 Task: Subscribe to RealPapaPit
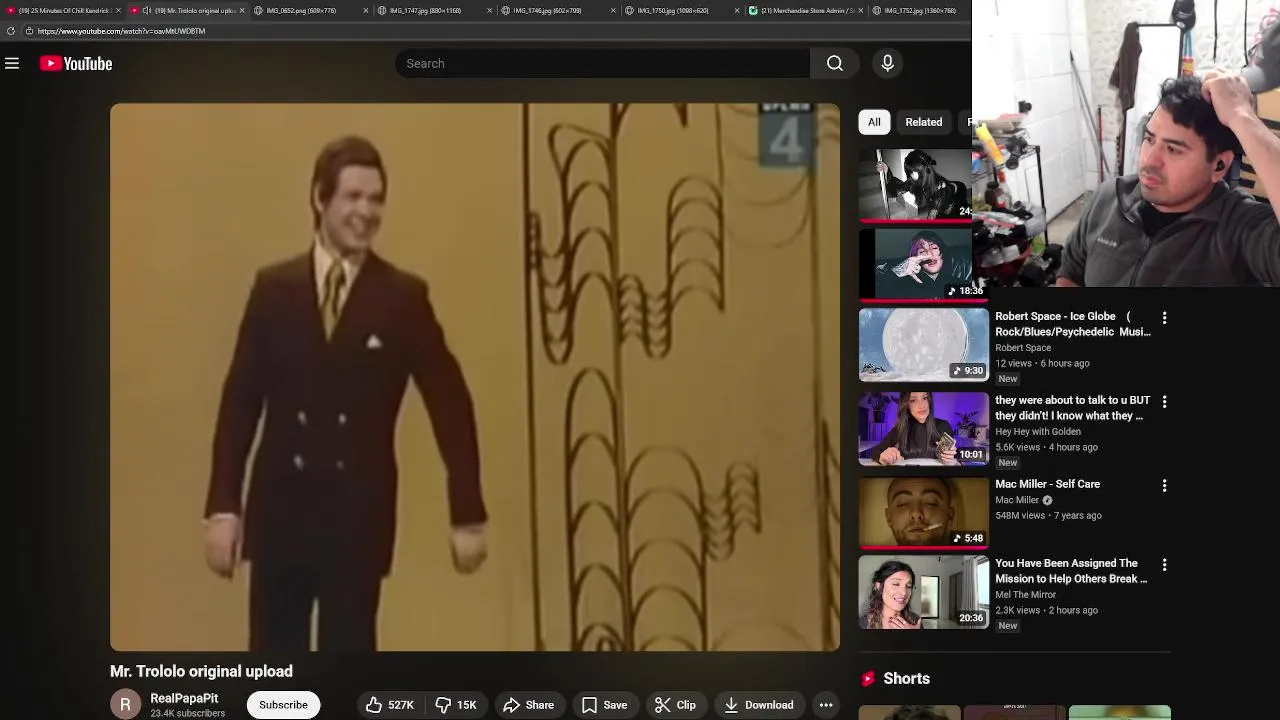coord(283,705)
